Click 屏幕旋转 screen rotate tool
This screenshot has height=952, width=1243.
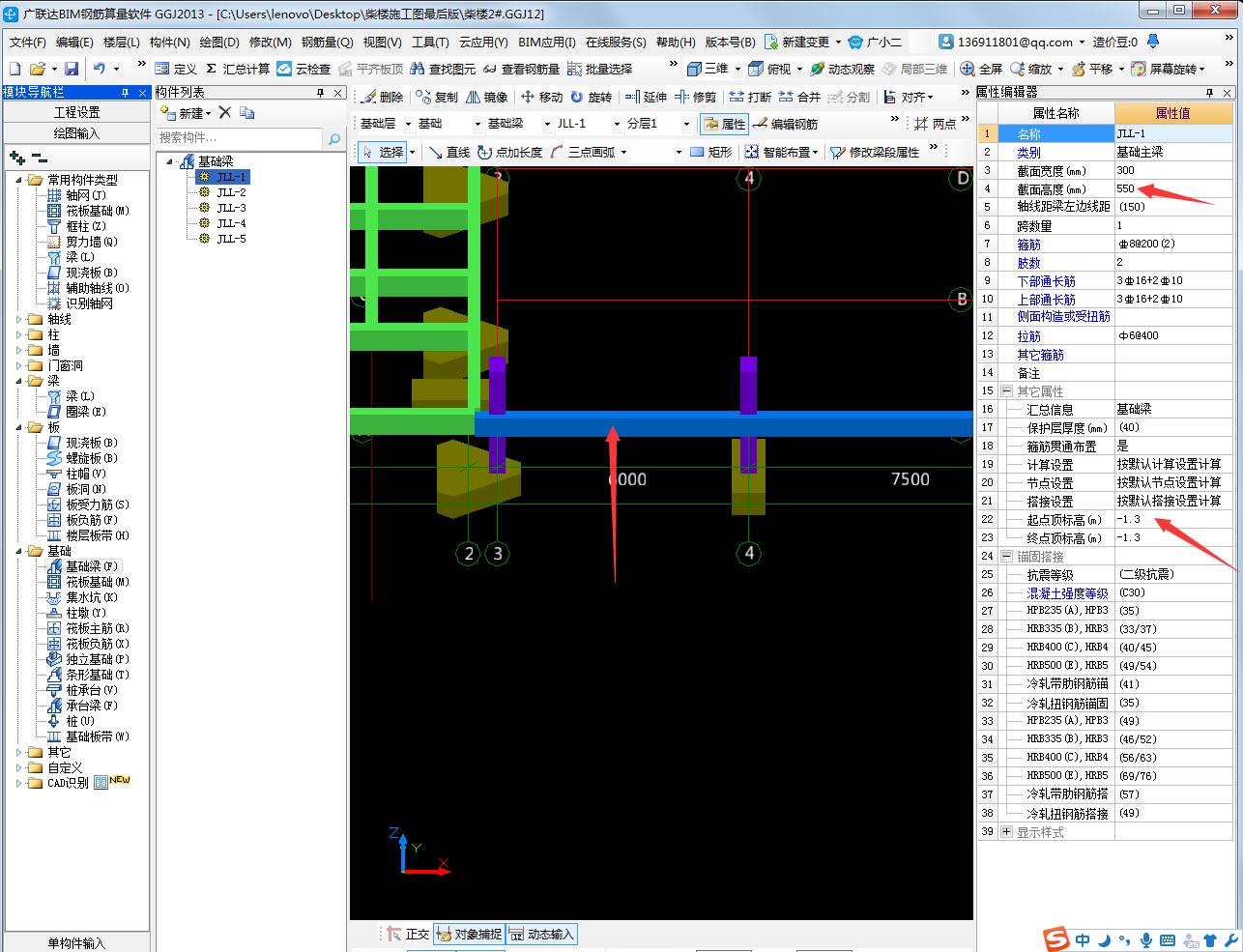tap(1164, 69)
